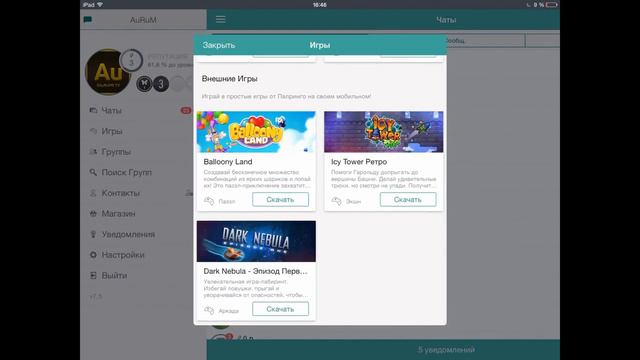Click the 16:46 clock in status bar
Viewport: 640px width, 360px height.
[x=320, y=4]
